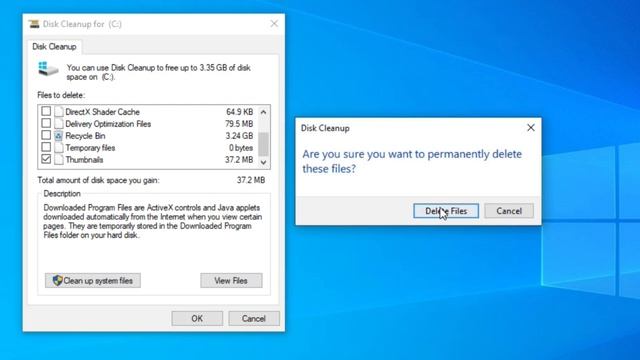The height and width of the screenshot is (360, 640).
Task: Enable DirectX Shader Cache checkbox
Action: (x=46, y=111)
